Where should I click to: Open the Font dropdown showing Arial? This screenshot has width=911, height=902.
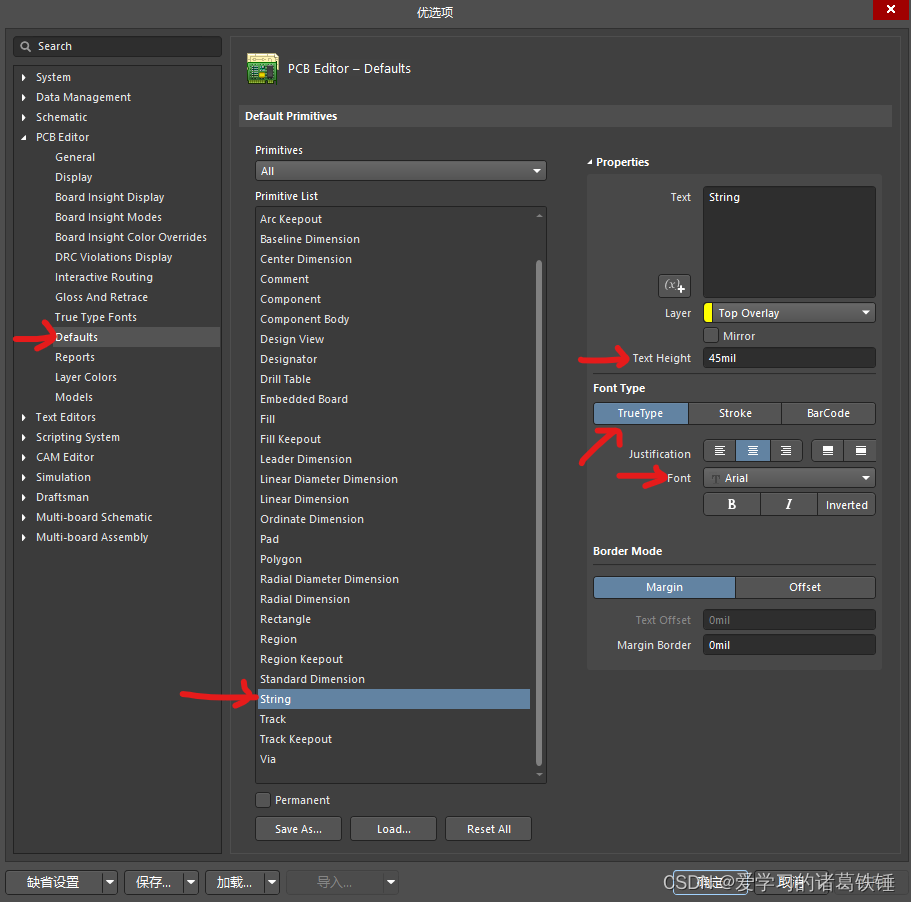(789, 478)
